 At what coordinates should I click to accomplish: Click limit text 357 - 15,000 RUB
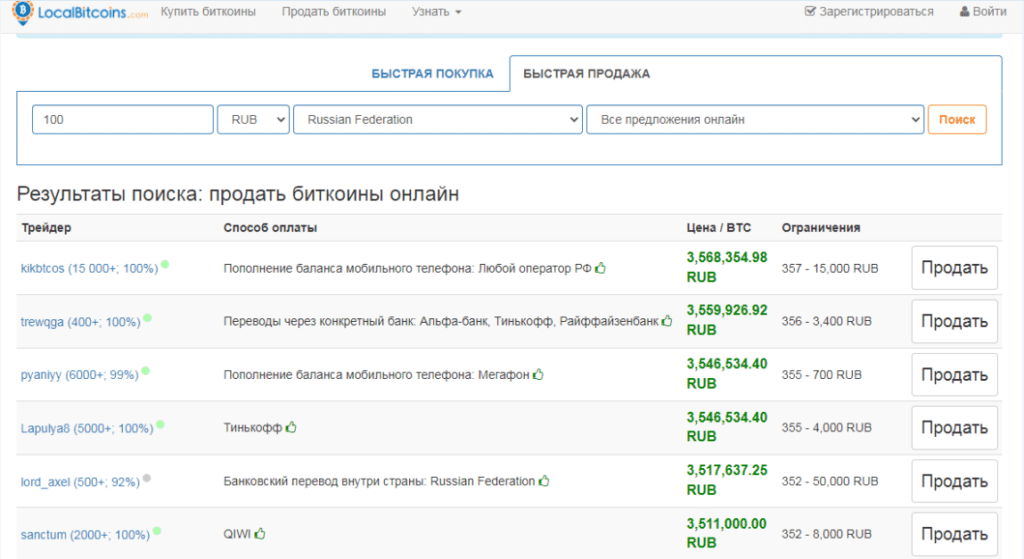[830, 268]
